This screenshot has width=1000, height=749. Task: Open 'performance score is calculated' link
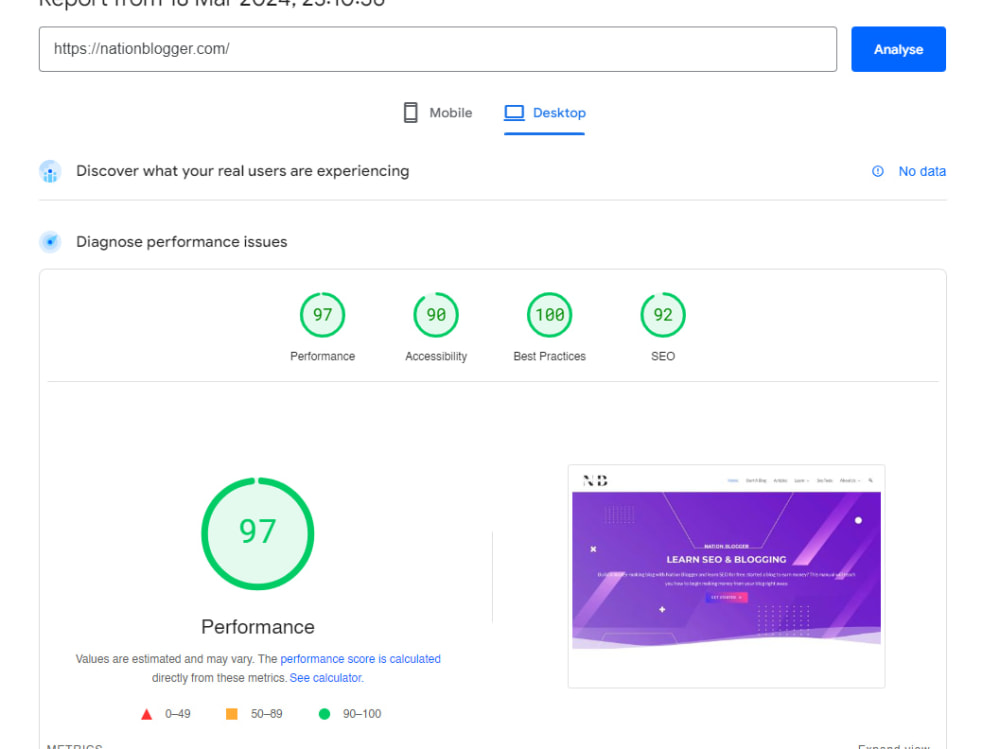pos(360,658)
